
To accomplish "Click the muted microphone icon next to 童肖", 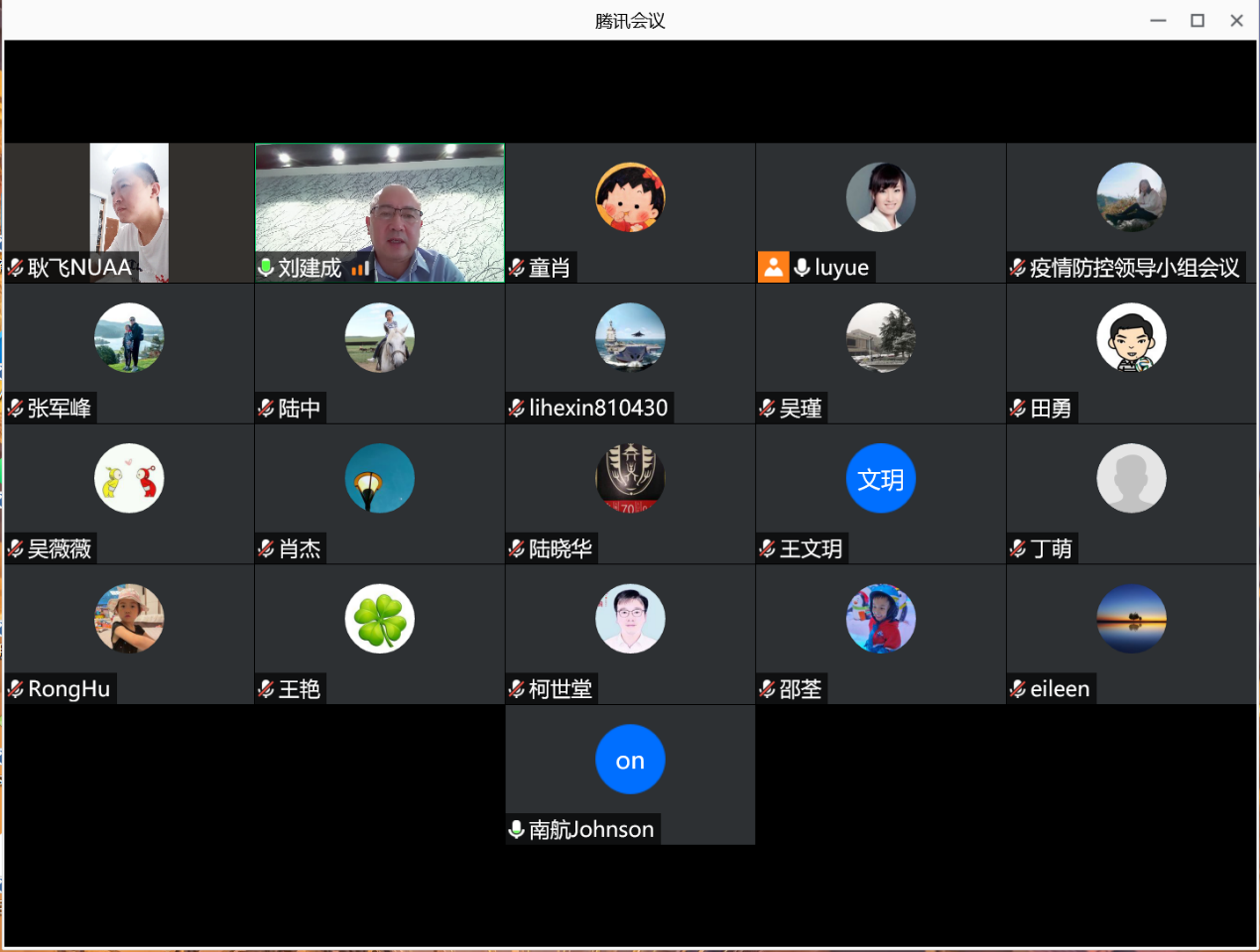I will (517, 268).
